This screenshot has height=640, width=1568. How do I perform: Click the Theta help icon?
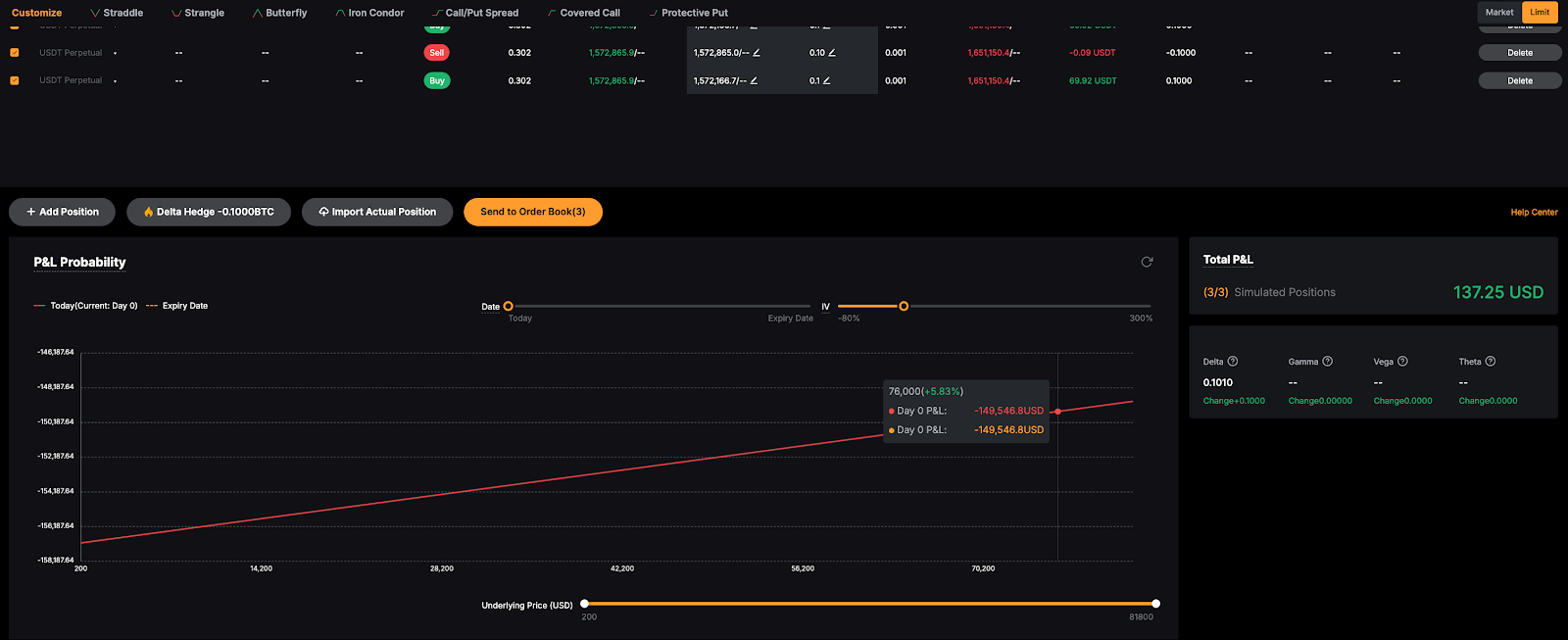[x=1491, y=362]
